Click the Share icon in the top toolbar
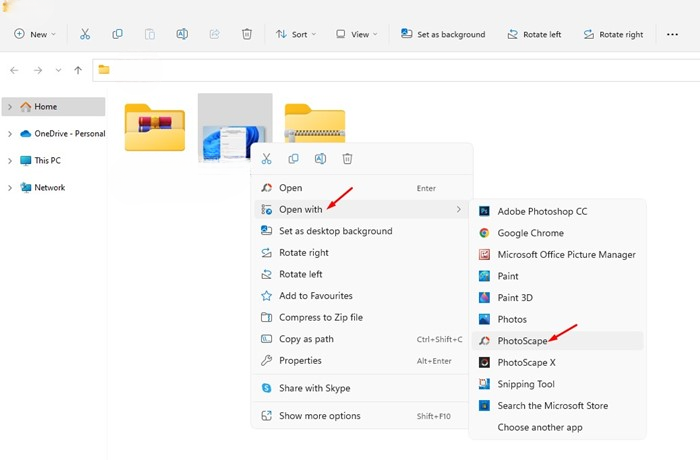The width and height of the screenshot is (700, 460). point(214,34)
